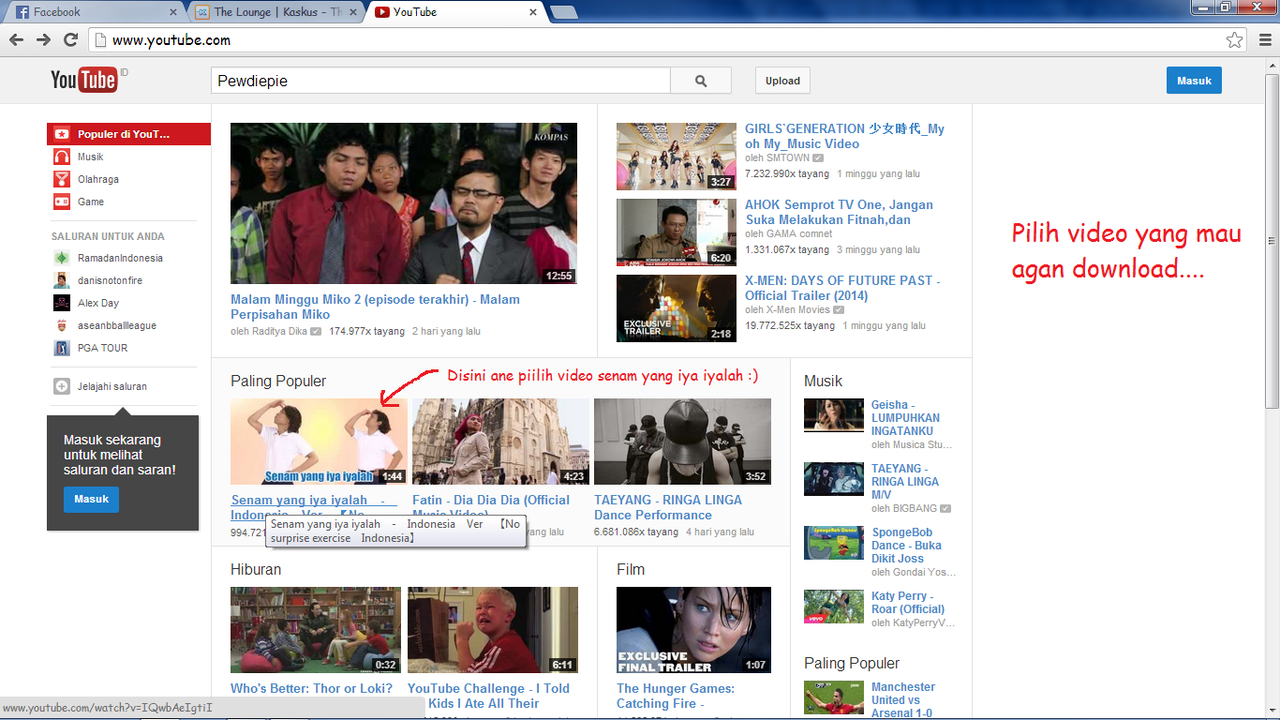Open Manchester United vs Arsenal link
Image resolution: width=1280 pixels, height=720 pixels.
903,700
